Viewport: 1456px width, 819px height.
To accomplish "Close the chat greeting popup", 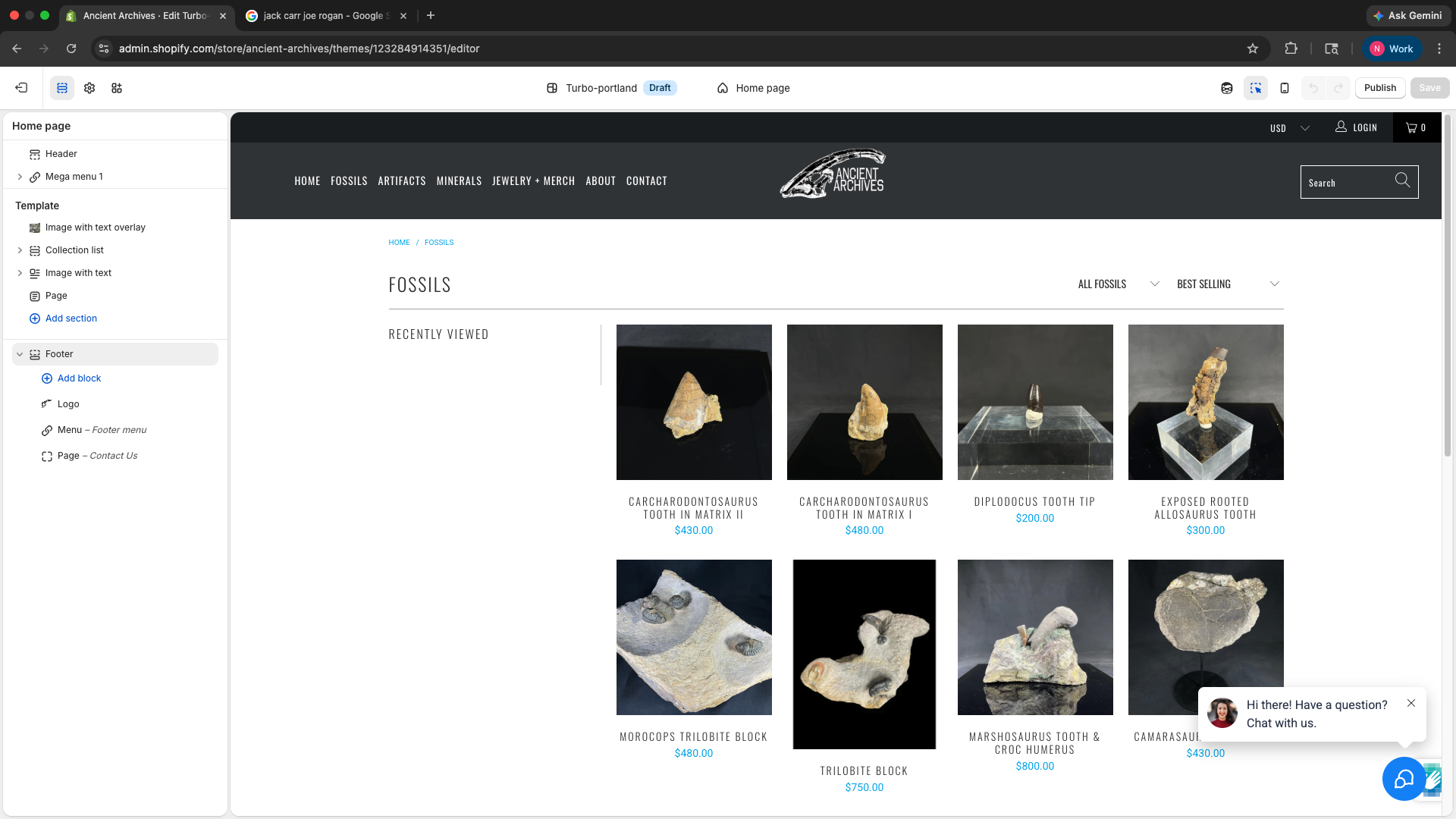I will pos(1411,703).
